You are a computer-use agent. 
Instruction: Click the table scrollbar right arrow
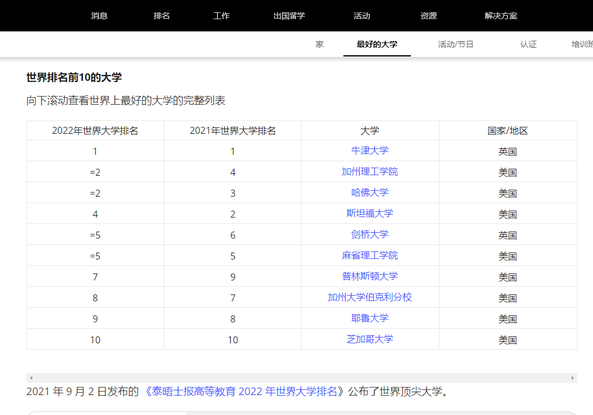[x=572, y=378]
